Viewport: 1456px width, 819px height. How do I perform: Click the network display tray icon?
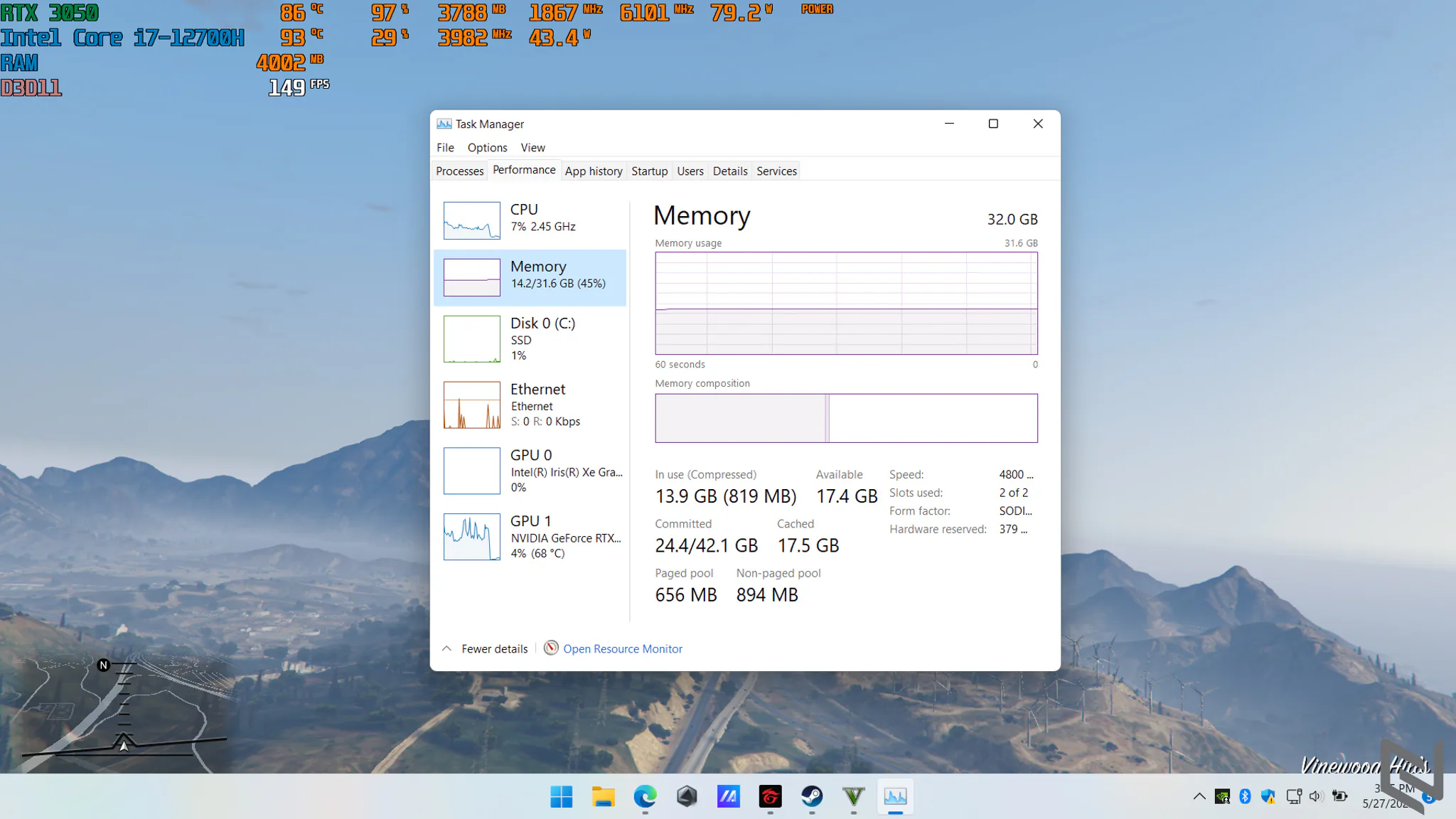(x=1293, y=796)
